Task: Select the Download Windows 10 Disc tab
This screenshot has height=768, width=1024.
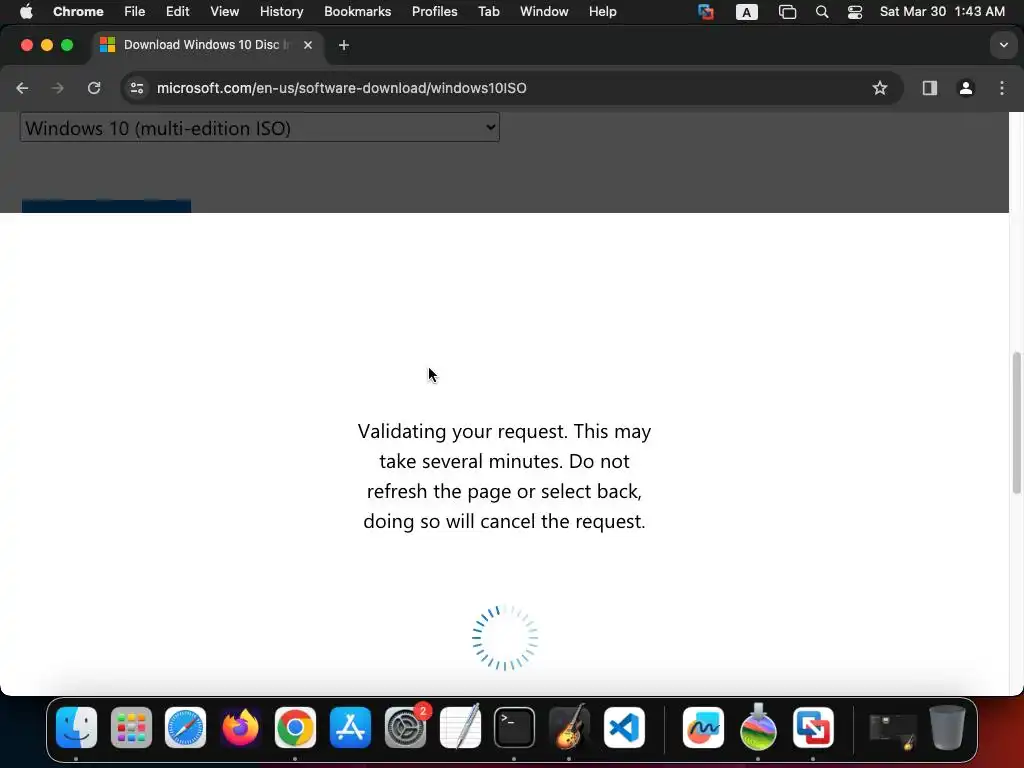Action: 207,45
